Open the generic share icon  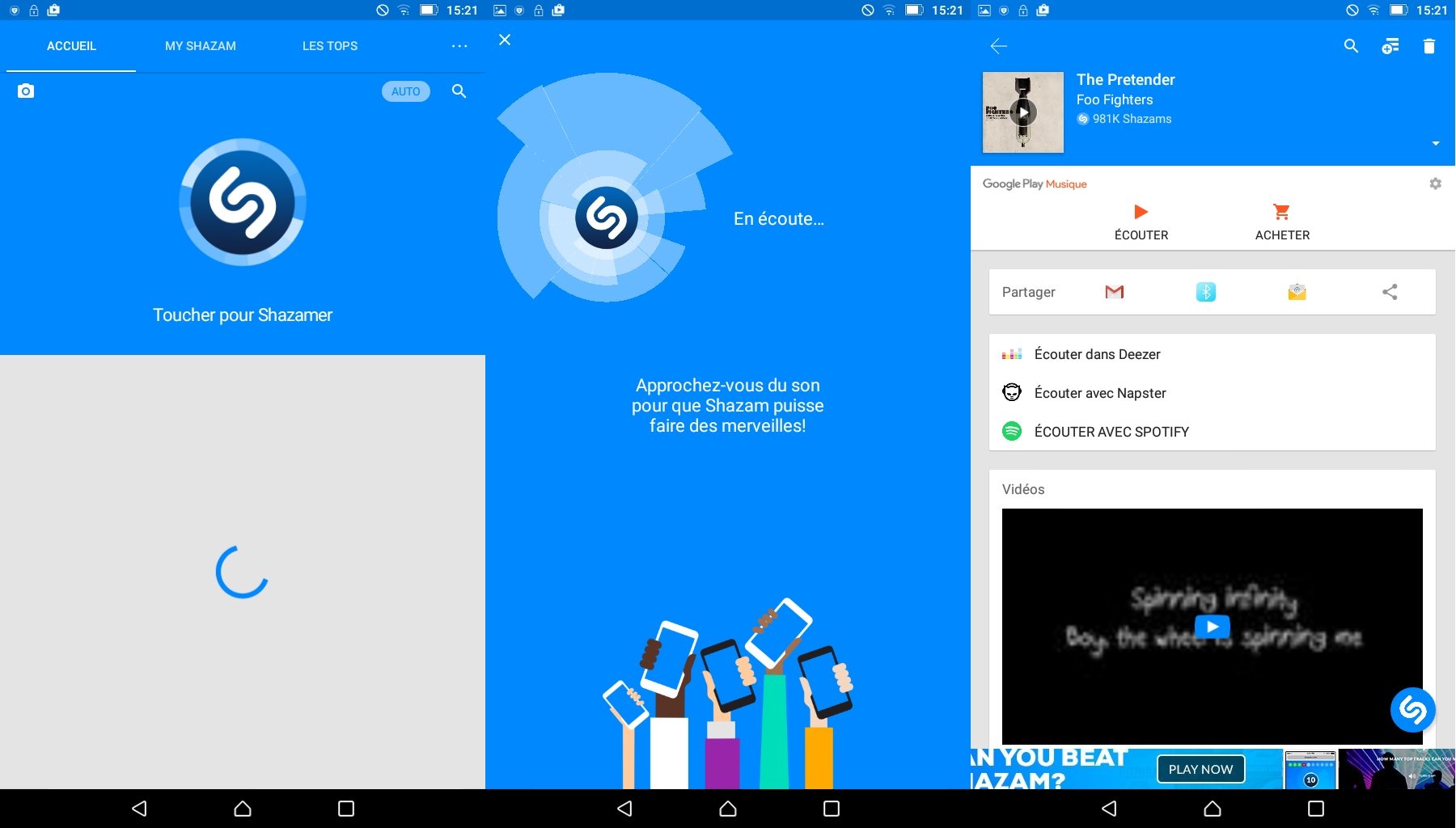click(x=1390, y=292)
